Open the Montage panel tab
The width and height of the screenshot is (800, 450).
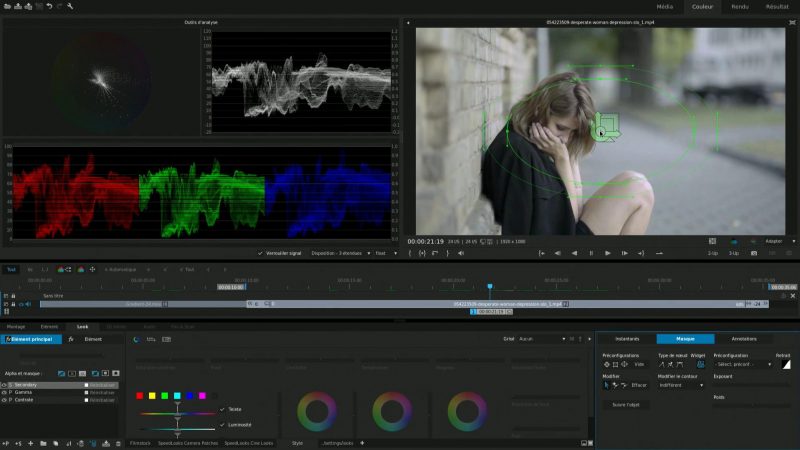[16, 327]
